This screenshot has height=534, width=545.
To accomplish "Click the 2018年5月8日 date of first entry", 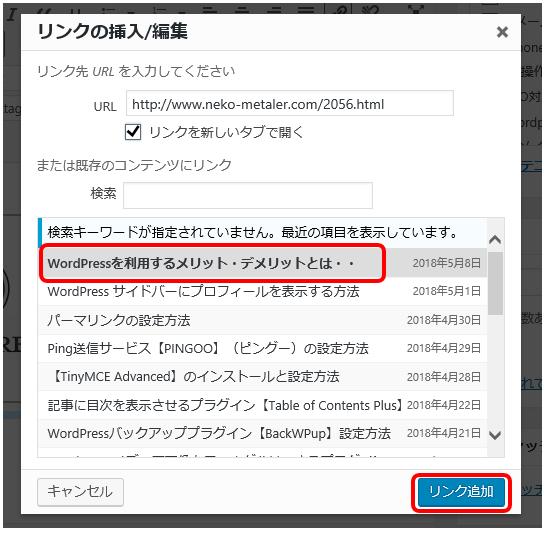I will click(x=447, y=263).
